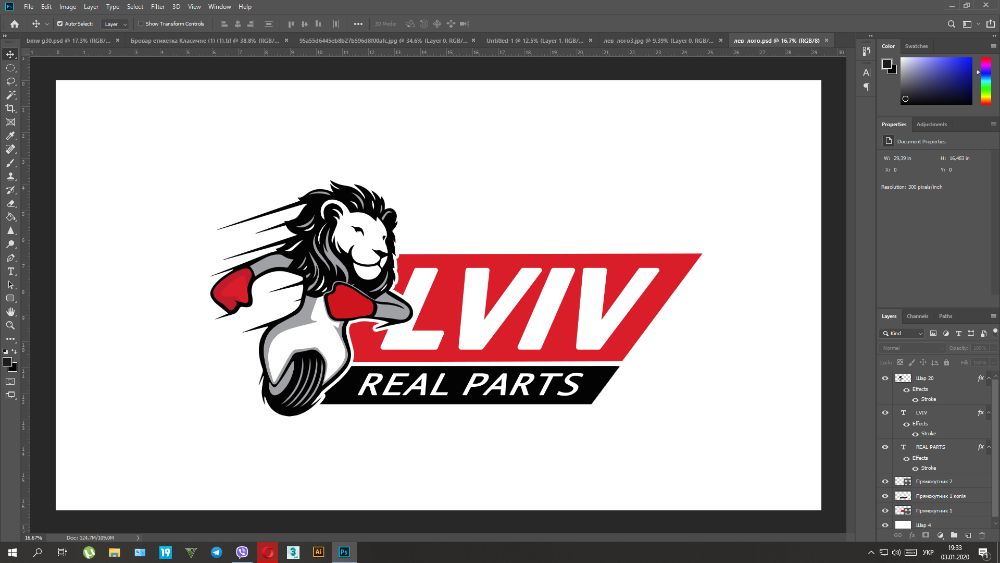This screenshot has height=563, width=1000.
Task: Create a new layer with the icon
Action: (967, 536)
